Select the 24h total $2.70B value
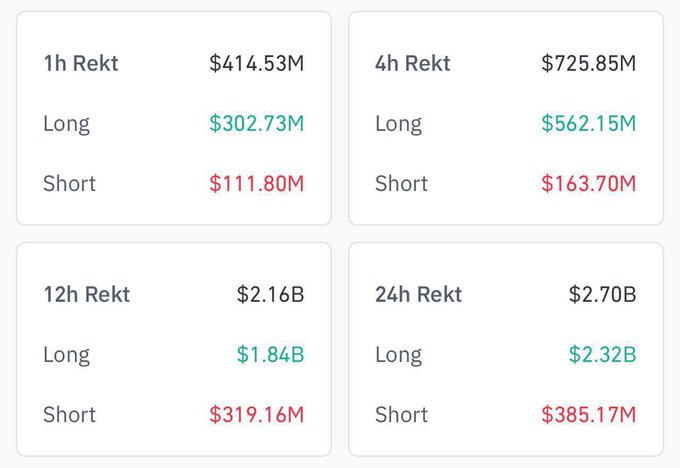The width and height of the screenshot is (680, 468). point(602,295)
